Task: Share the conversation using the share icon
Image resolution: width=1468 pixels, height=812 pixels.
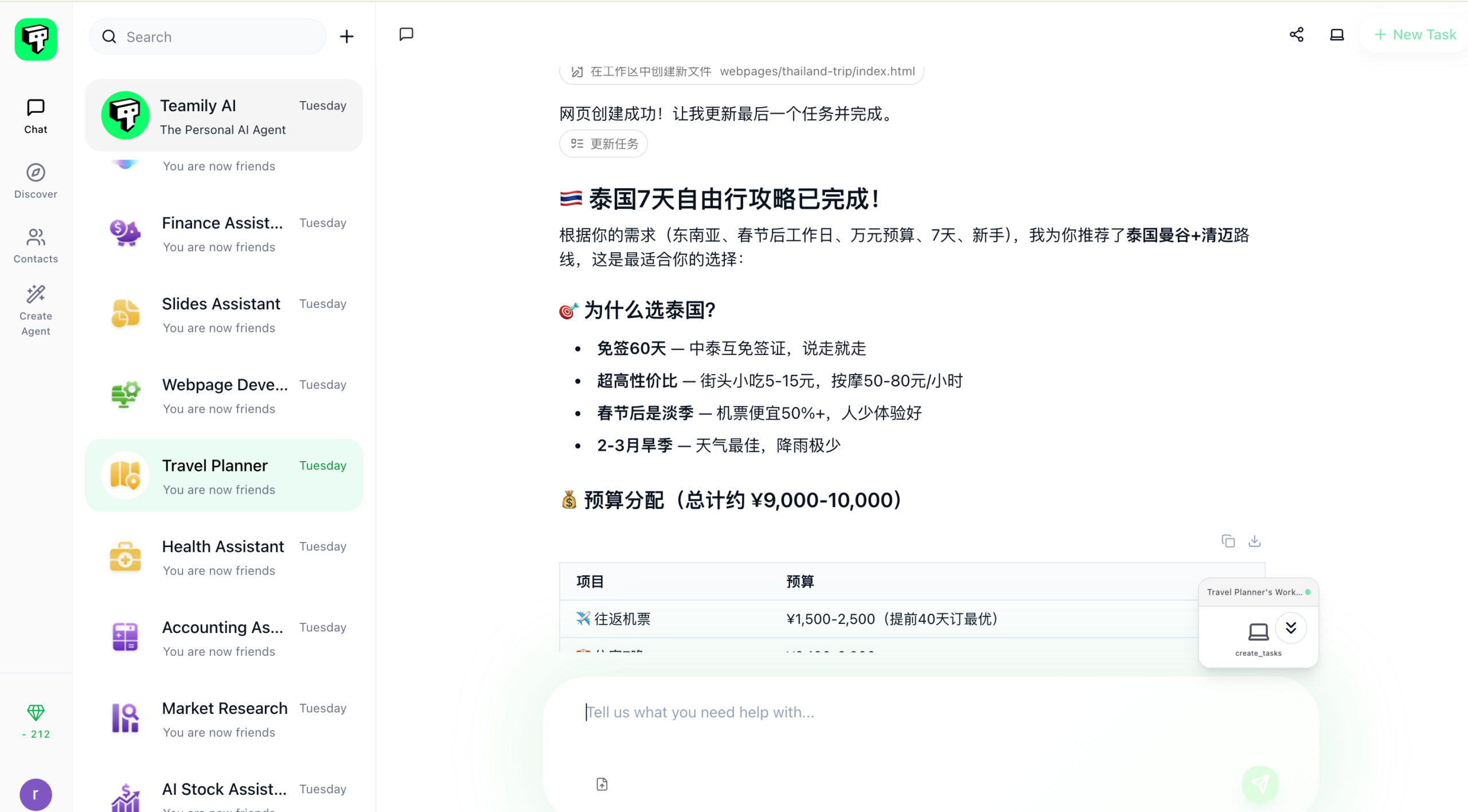Action: pyautogui.click(x=1297, y=34)
